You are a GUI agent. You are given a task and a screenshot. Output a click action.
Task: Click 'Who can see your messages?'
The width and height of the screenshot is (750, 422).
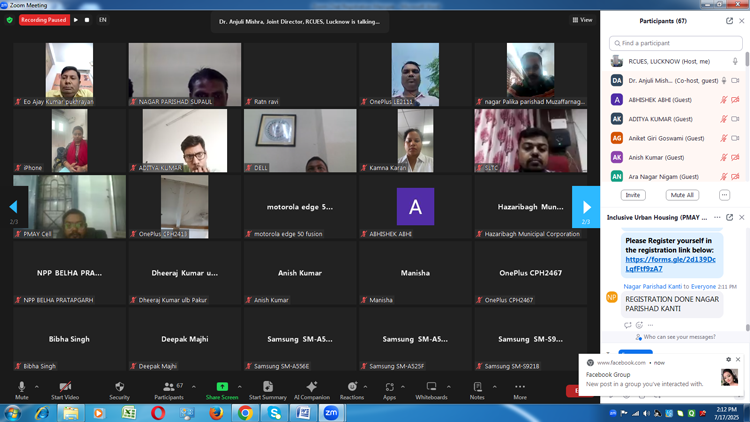[679, 337]
